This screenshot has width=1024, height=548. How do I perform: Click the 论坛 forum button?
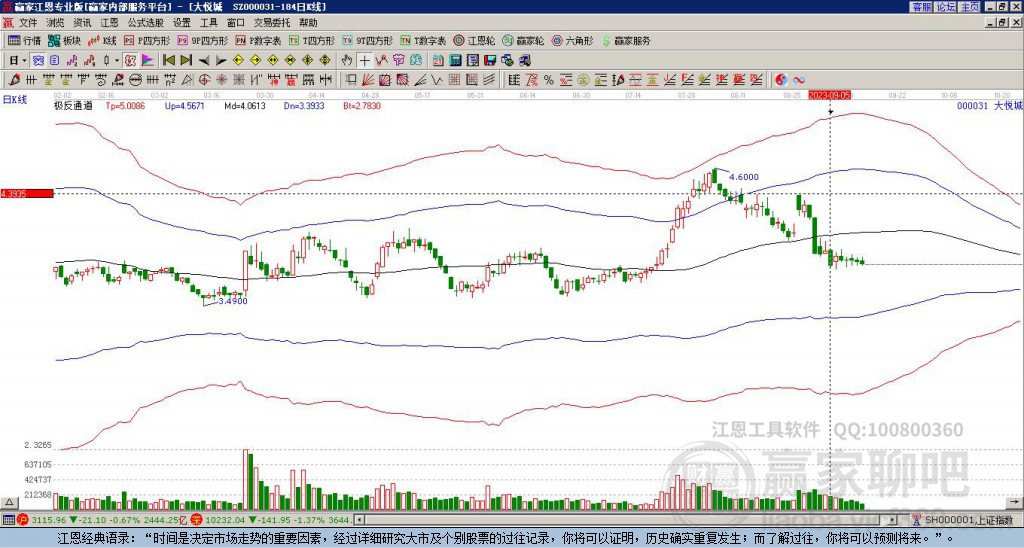click(x=945, y=7)
